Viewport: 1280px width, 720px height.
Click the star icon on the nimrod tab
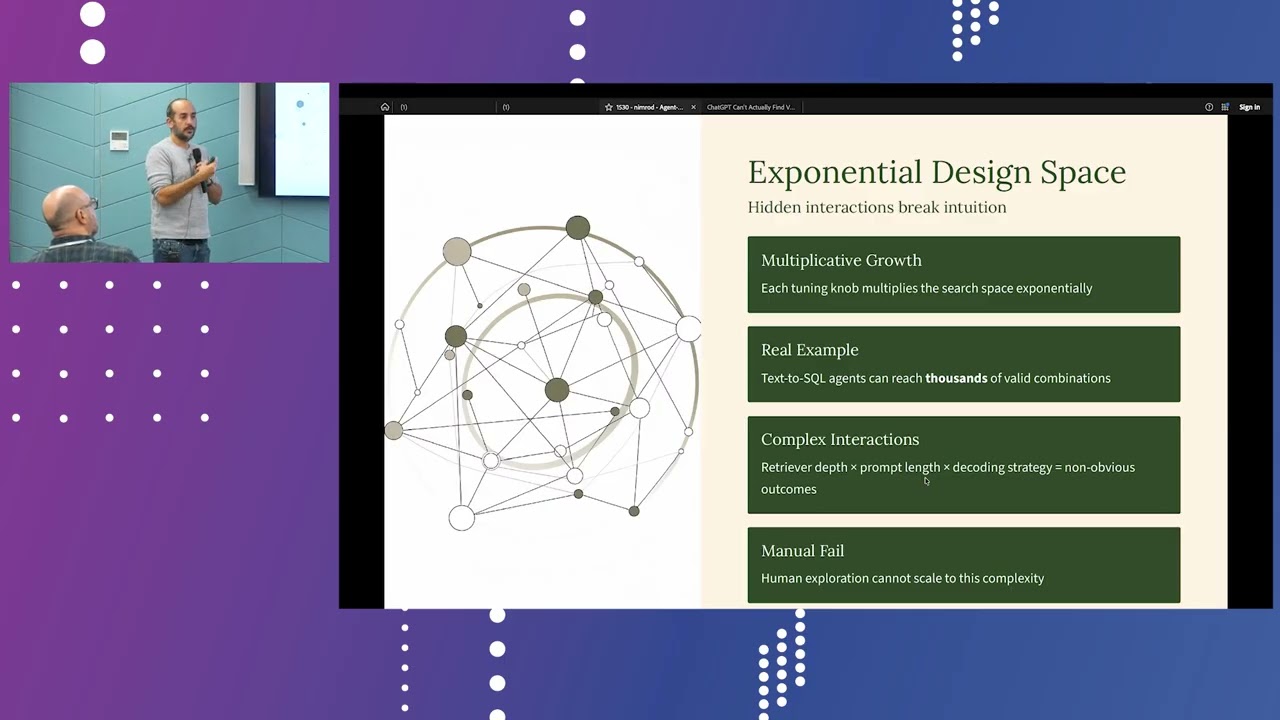(608, 107)
